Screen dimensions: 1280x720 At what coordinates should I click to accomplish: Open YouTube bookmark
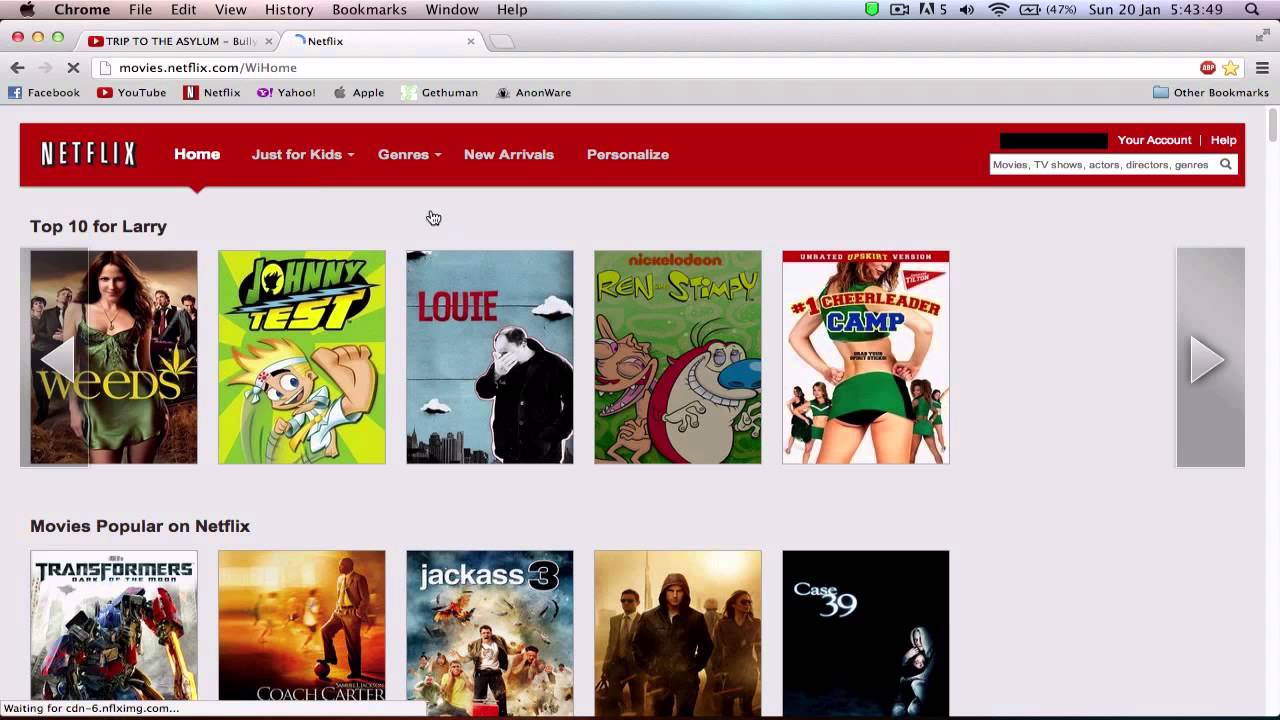click(131, 92)
